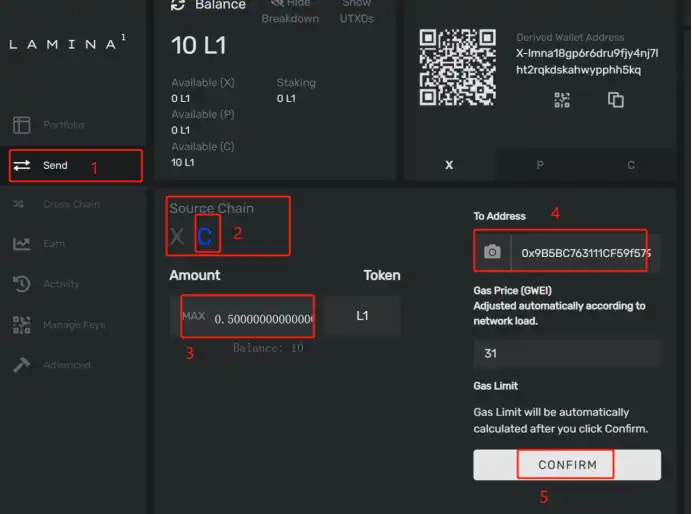Show UTXOs link
The image size is (692, 514).
[x=357, y=11]
